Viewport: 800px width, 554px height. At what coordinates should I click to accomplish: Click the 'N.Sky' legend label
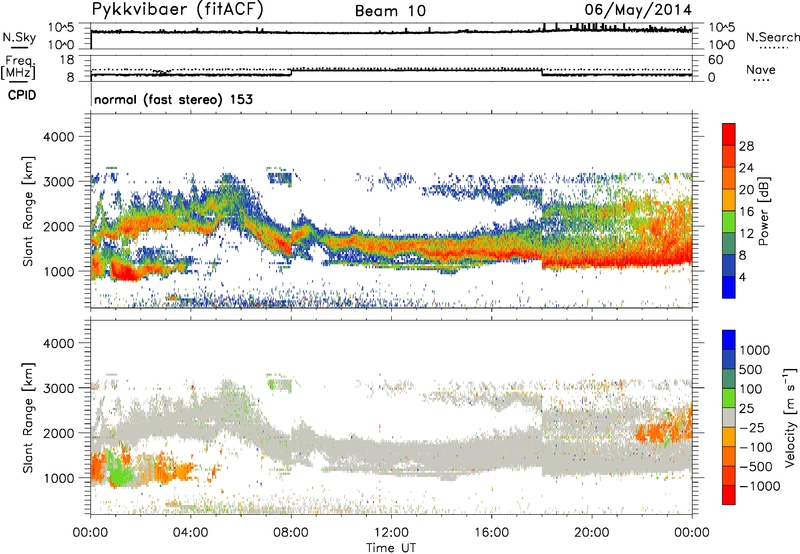19,37
